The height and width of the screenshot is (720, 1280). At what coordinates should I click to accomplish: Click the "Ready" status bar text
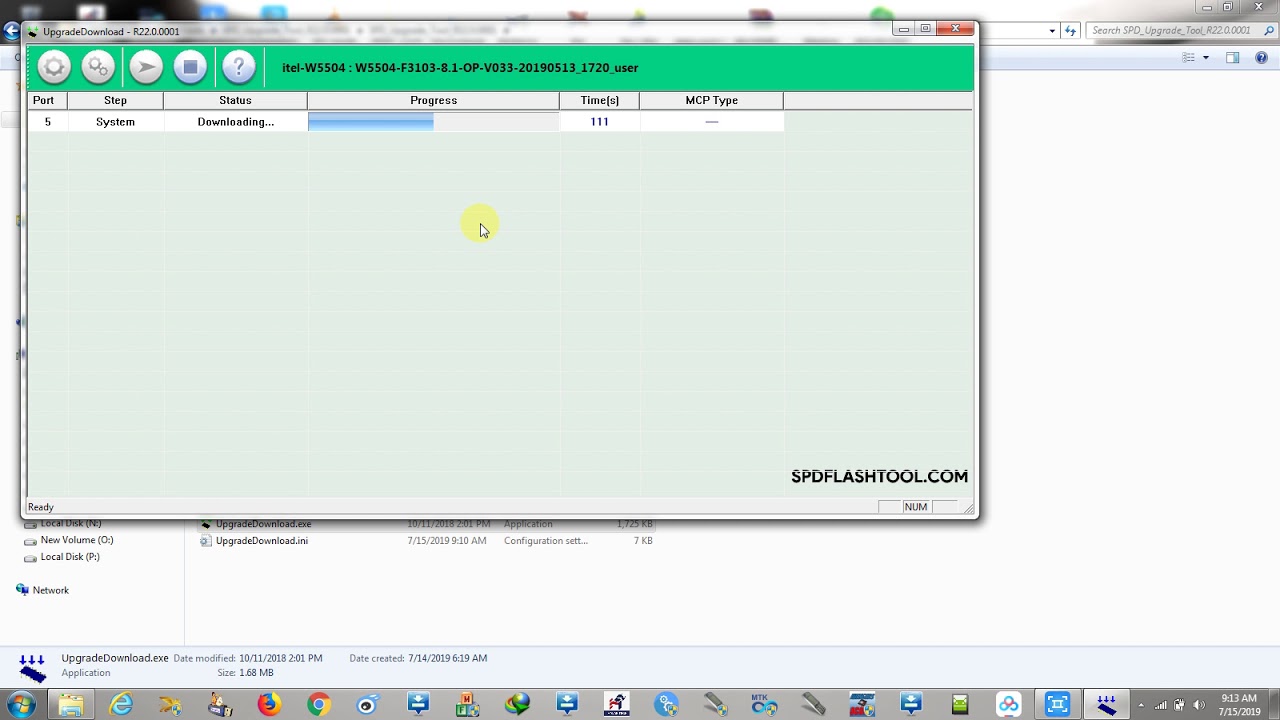pos(41,507)
